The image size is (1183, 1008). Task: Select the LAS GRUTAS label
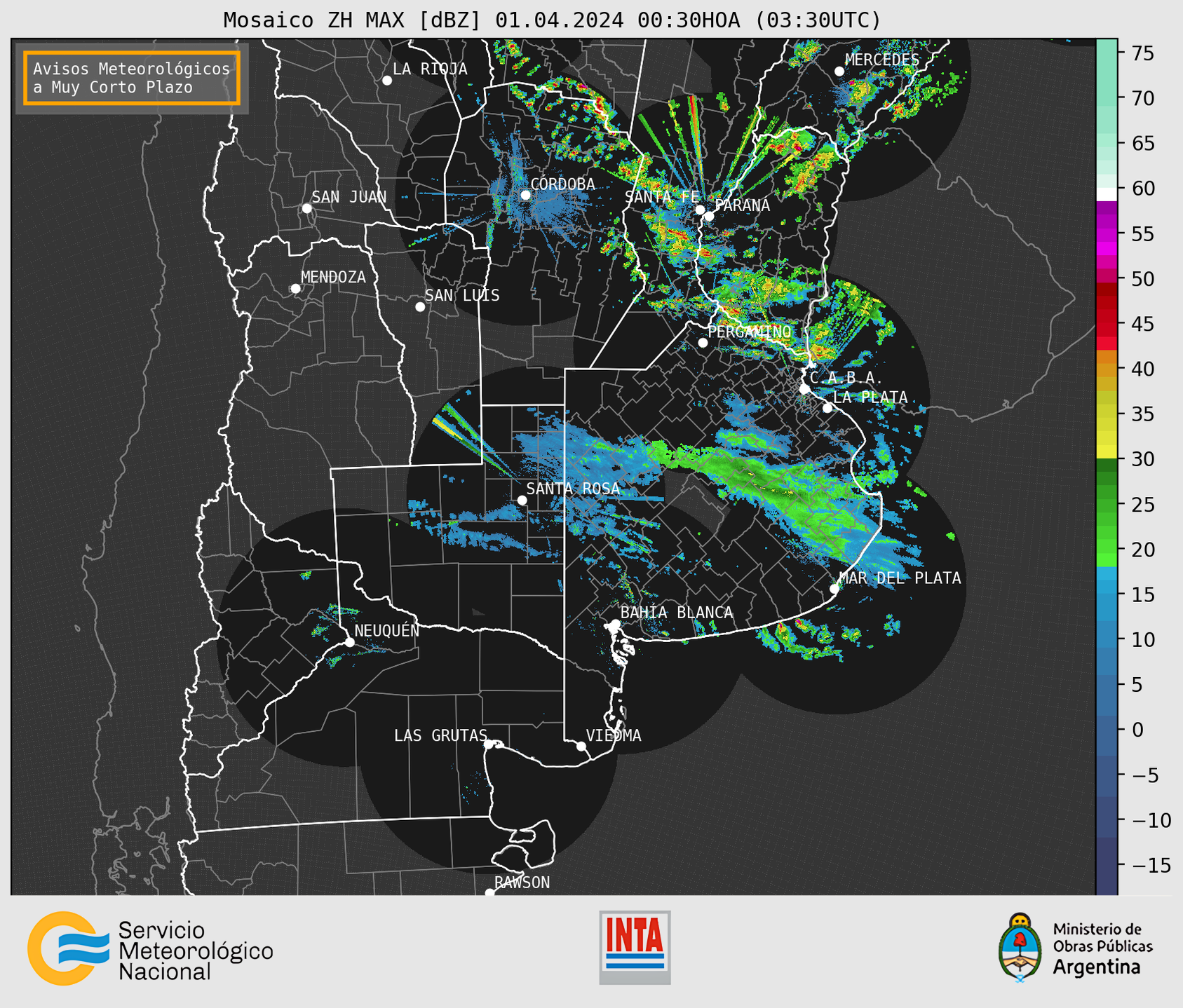[x=440, y=735]
